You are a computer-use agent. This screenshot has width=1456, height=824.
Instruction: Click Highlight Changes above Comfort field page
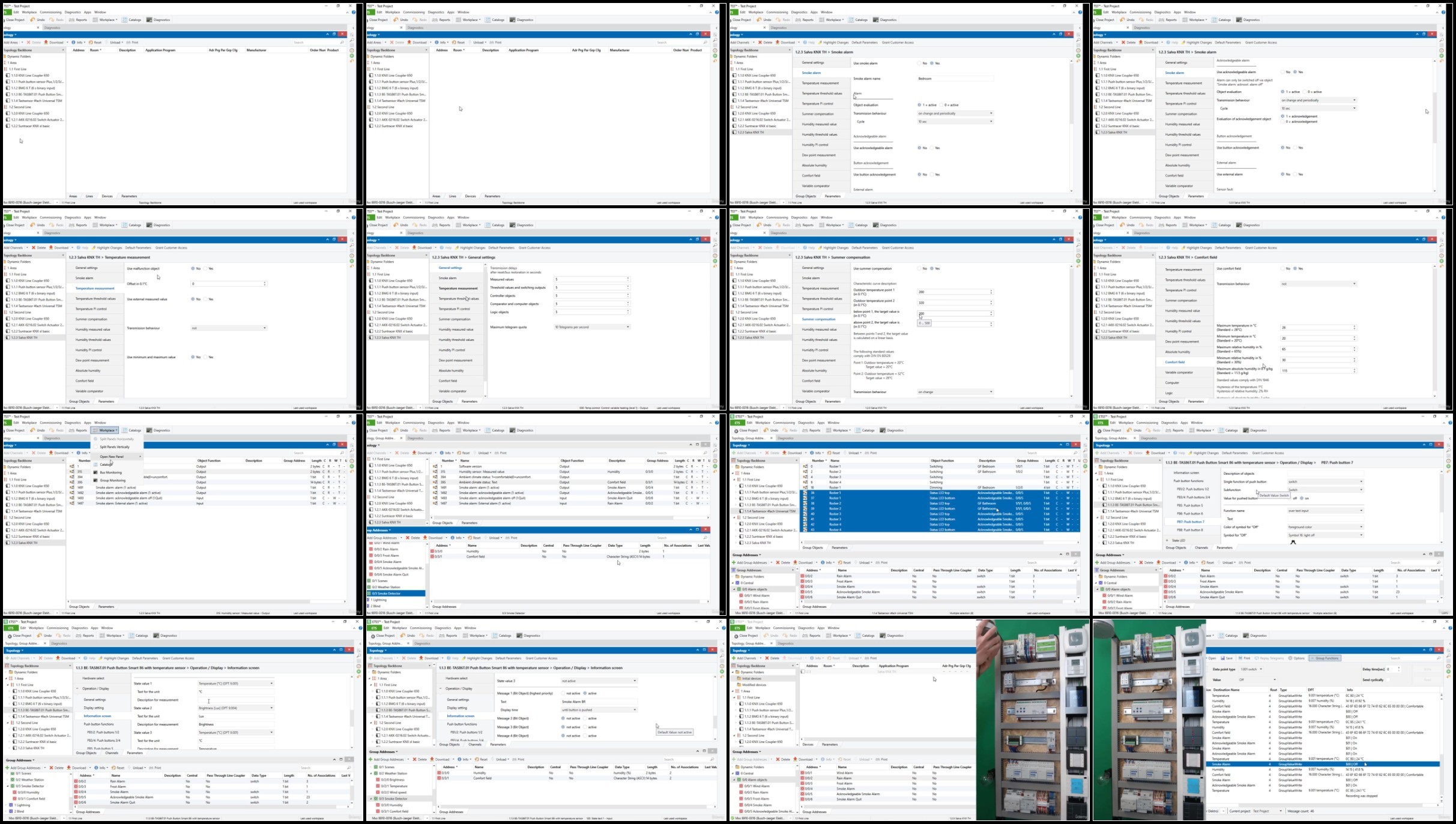[1197, 248]
